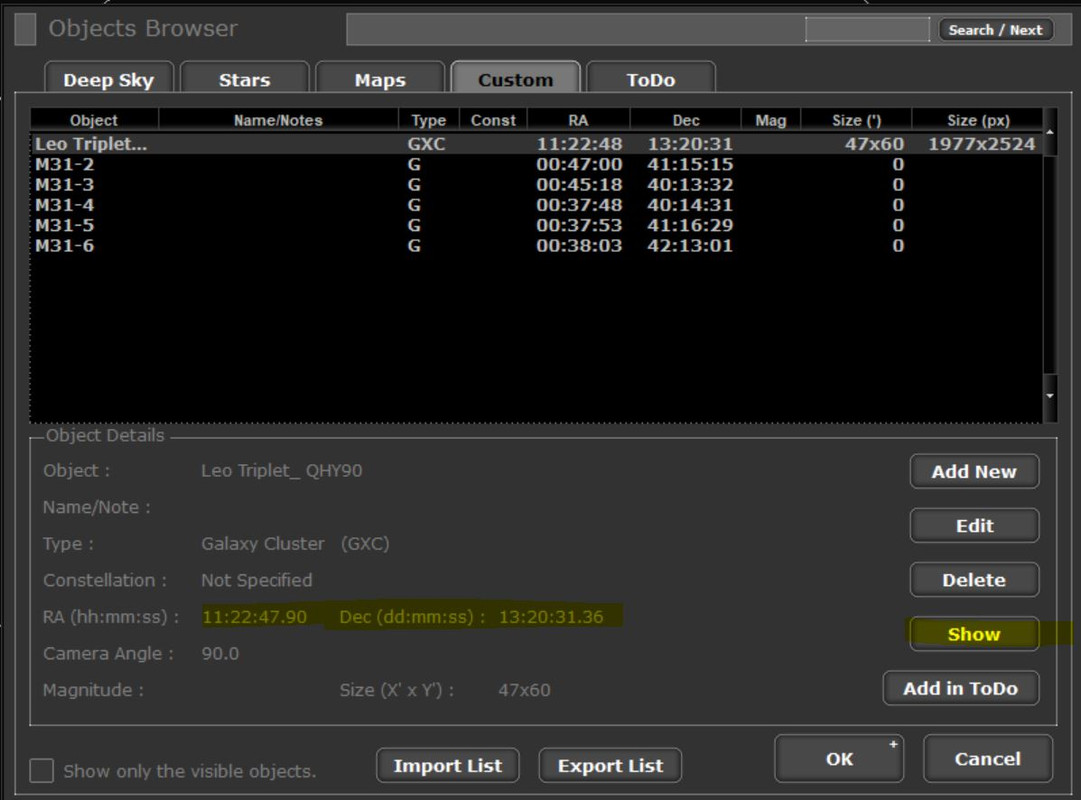Click size cell 1977x2524
This screenshot has height=800, width=1081.
tap(981, 143)
